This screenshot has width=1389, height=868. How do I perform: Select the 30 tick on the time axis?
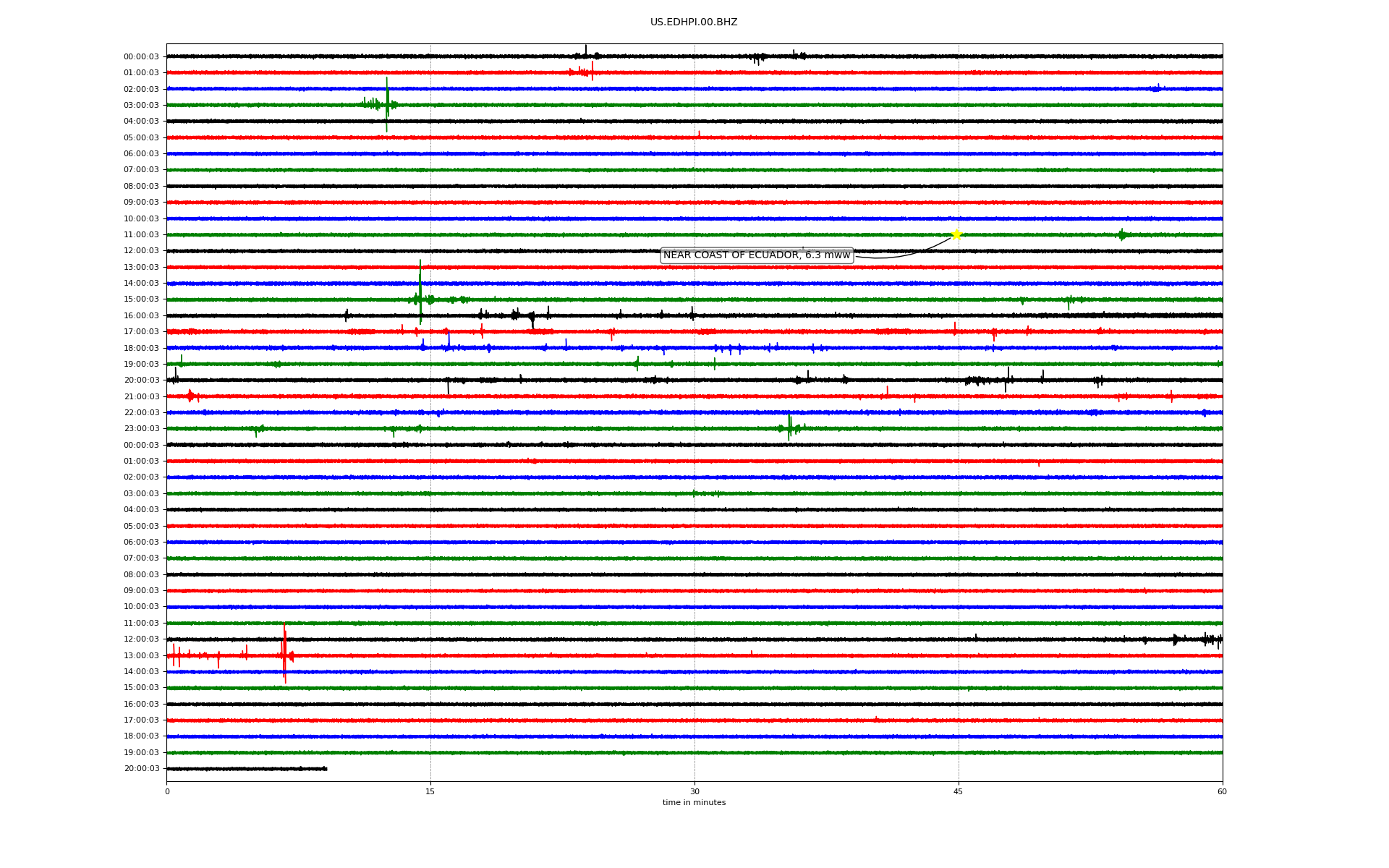coord(694,791)
